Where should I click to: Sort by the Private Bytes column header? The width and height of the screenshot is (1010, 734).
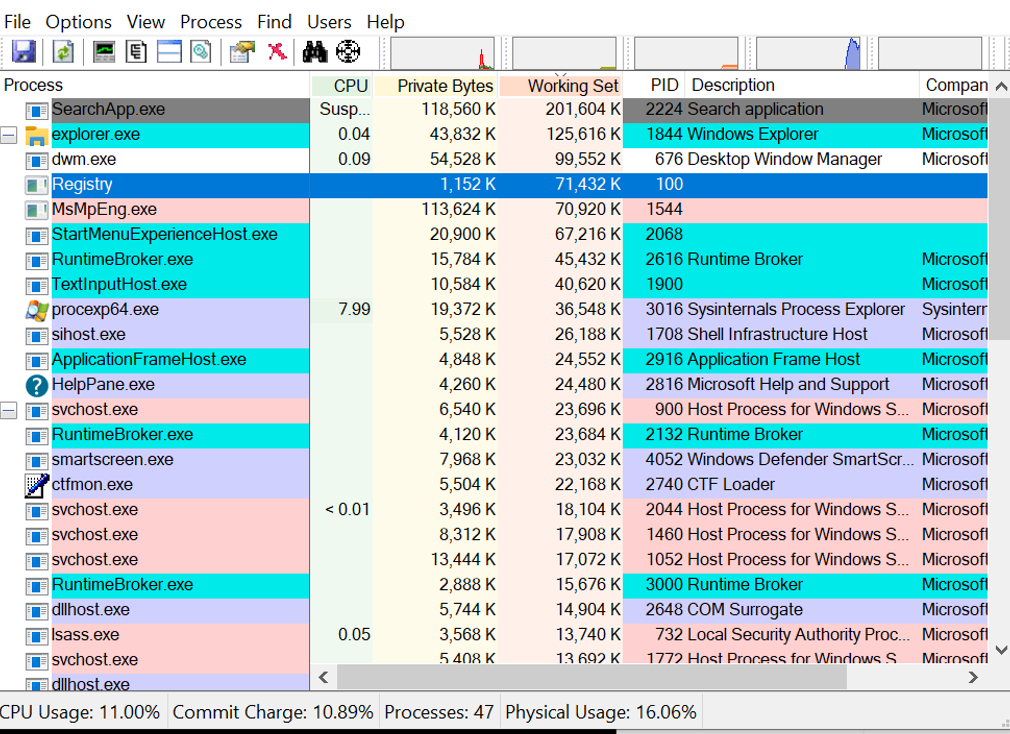coord(435,86)
